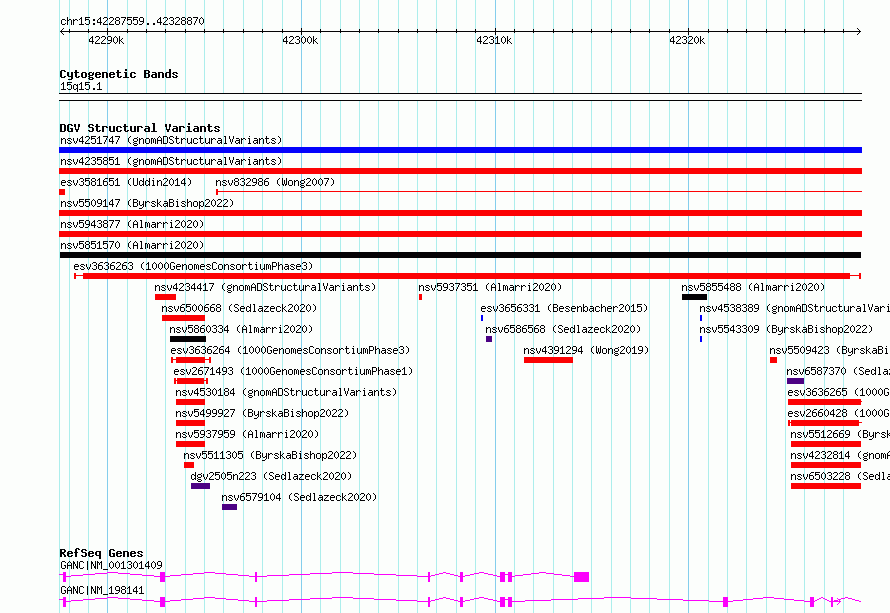The width and height of the screenshot is (890, 613).
Task: Select the RefSeq Genes track title
Action: (101, 553)
